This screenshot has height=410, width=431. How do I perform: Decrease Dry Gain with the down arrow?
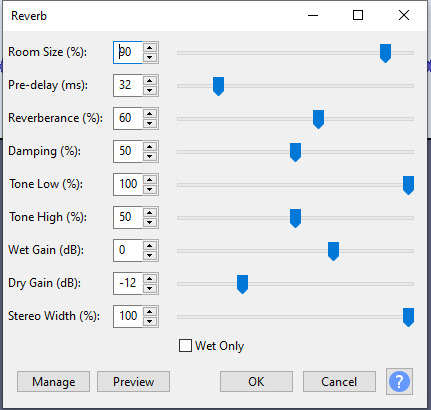point(150,289)
